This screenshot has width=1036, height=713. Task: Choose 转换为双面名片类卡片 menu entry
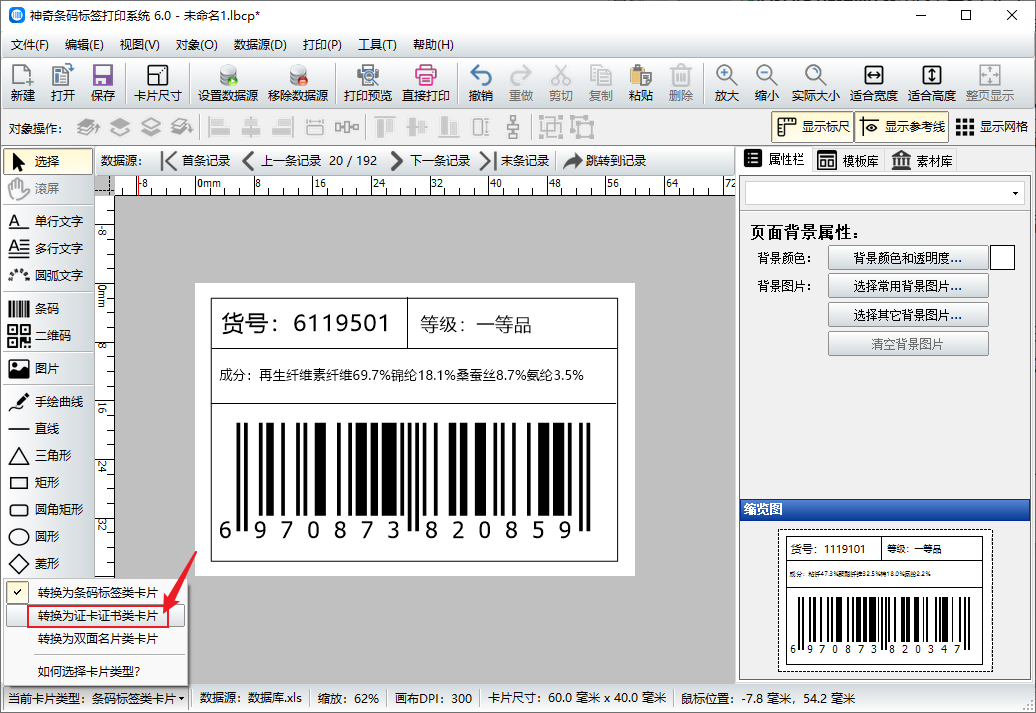[98, 638]
